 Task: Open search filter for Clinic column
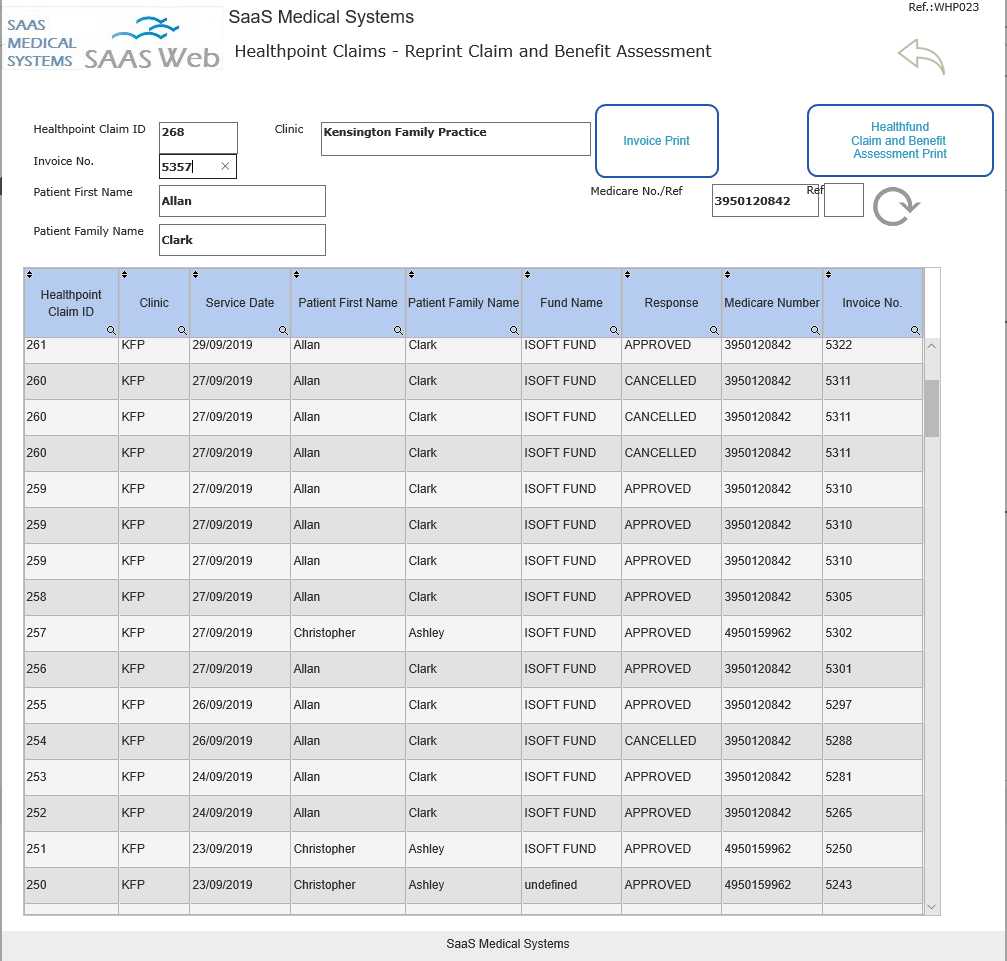(x=182, y=330)
